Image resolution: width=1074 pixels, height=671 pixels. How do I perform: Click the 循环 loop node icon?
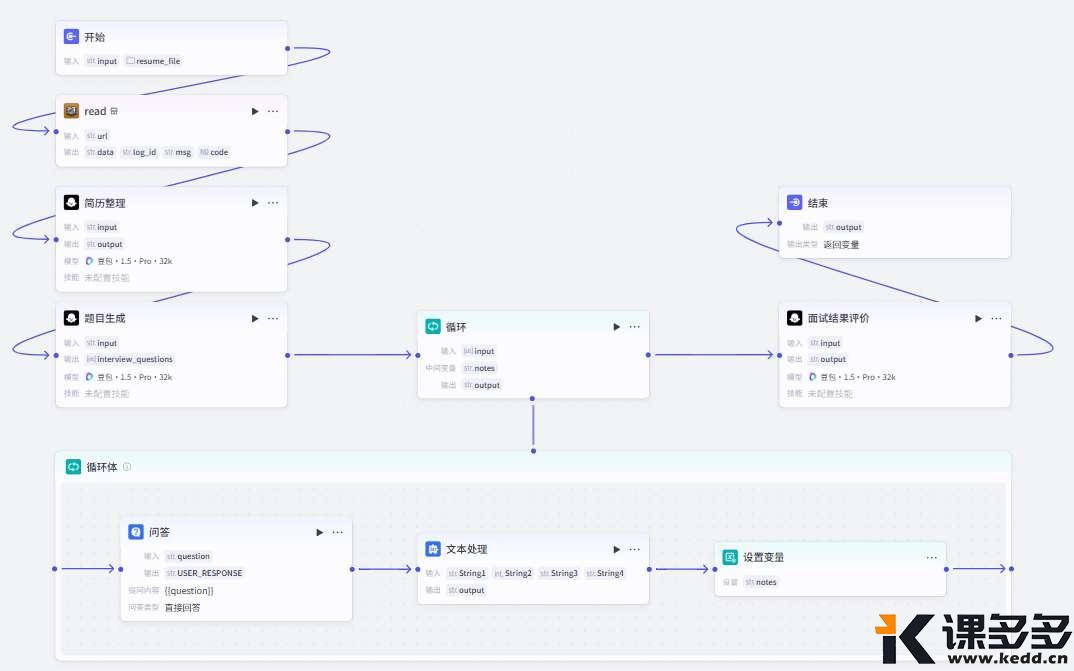pos(433,327)
